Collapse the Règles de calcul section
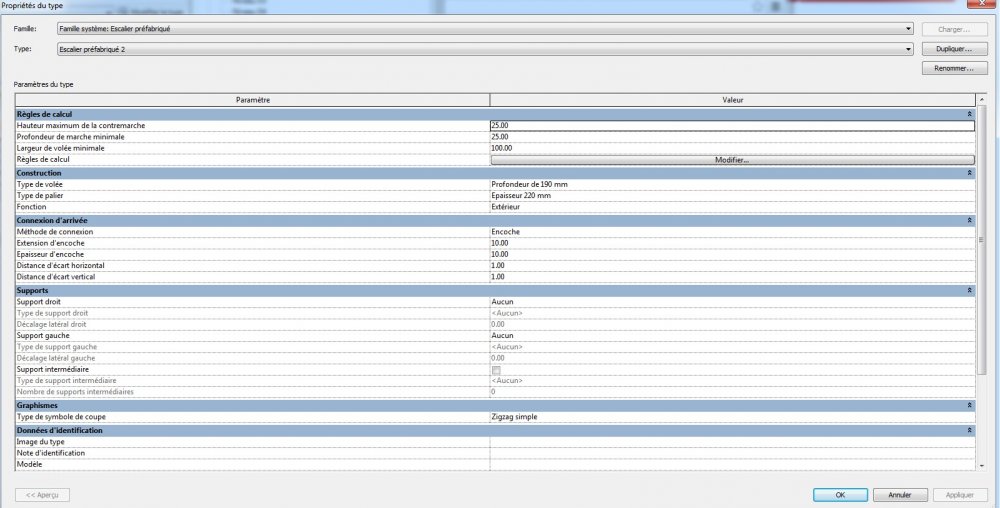The width and height of the screenshot is (1000, 508). tap(969, 115)
